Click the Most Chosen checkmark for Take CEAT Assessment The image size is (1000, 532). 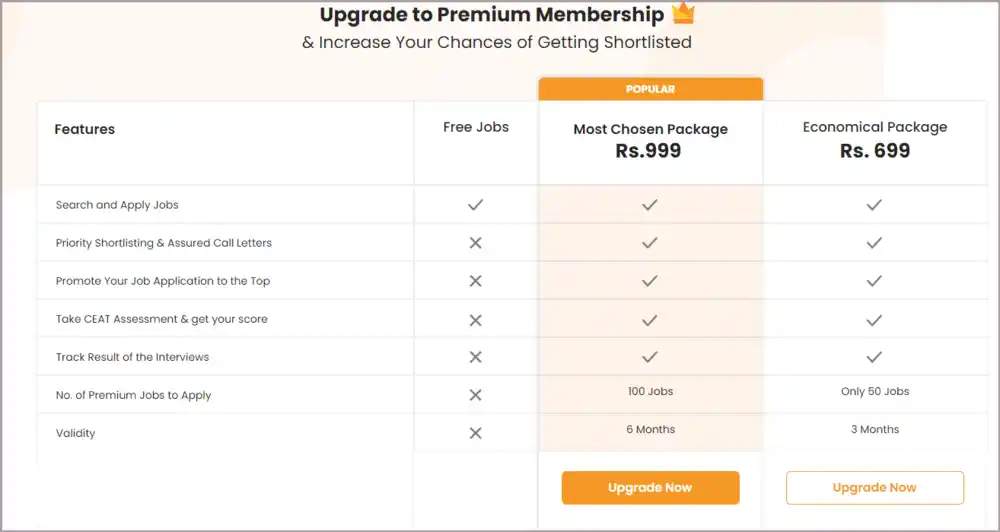(x=650, y=319)
